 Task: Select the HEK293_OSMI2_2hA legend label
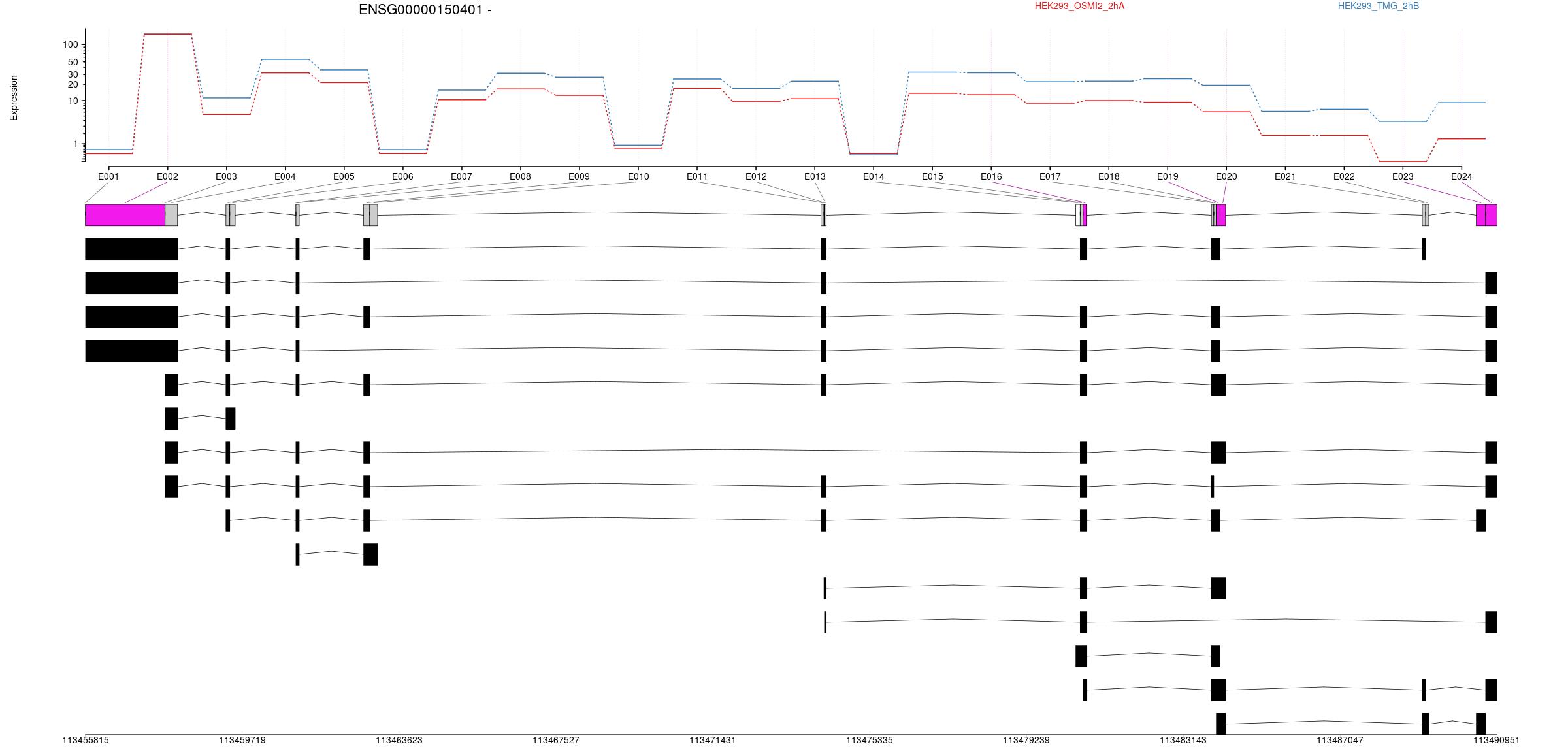[x=1079, y=6]
